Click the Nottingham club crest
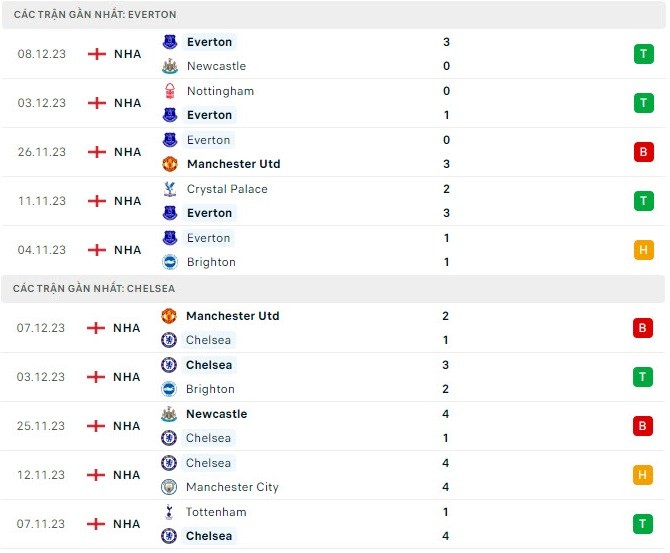 point(170,91)
